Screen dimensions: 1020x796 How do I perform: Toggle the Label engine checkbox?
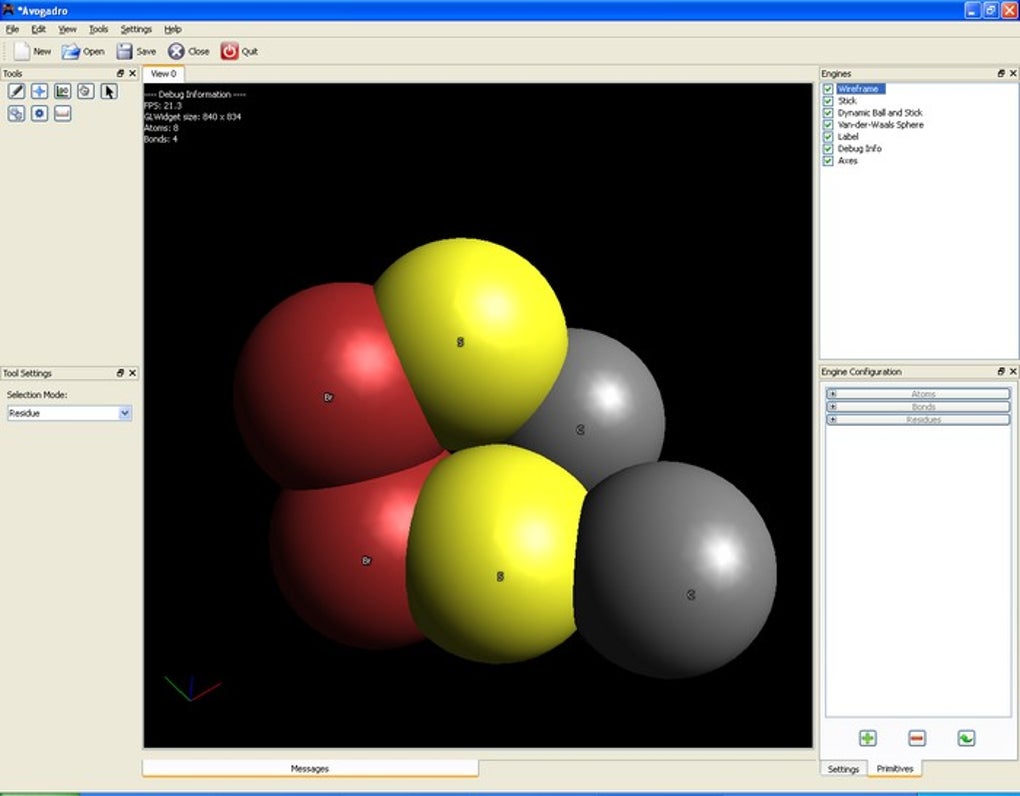(x=828, y=137)
